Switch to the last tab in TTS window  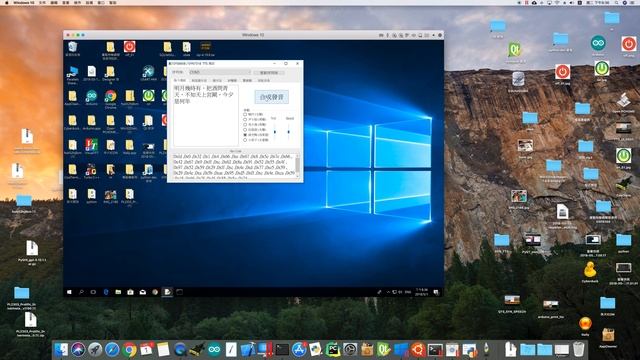point(264,80)
